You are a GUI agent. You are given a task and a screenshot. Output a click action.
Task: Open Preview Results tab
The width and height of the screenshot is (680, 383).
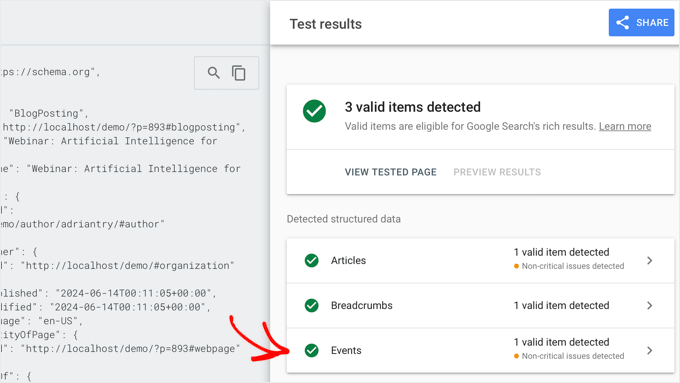click(497, 172)
